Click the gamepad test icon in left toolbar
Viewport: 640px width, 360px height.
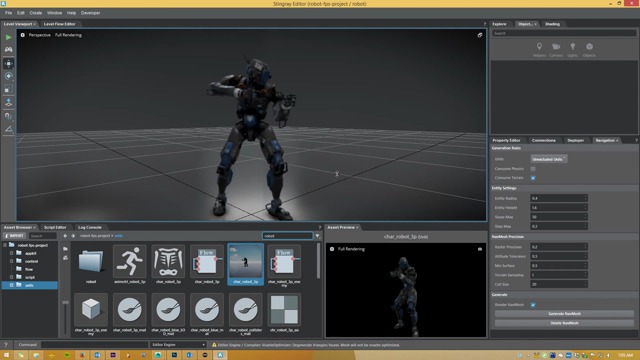click(x=8, y=49)
